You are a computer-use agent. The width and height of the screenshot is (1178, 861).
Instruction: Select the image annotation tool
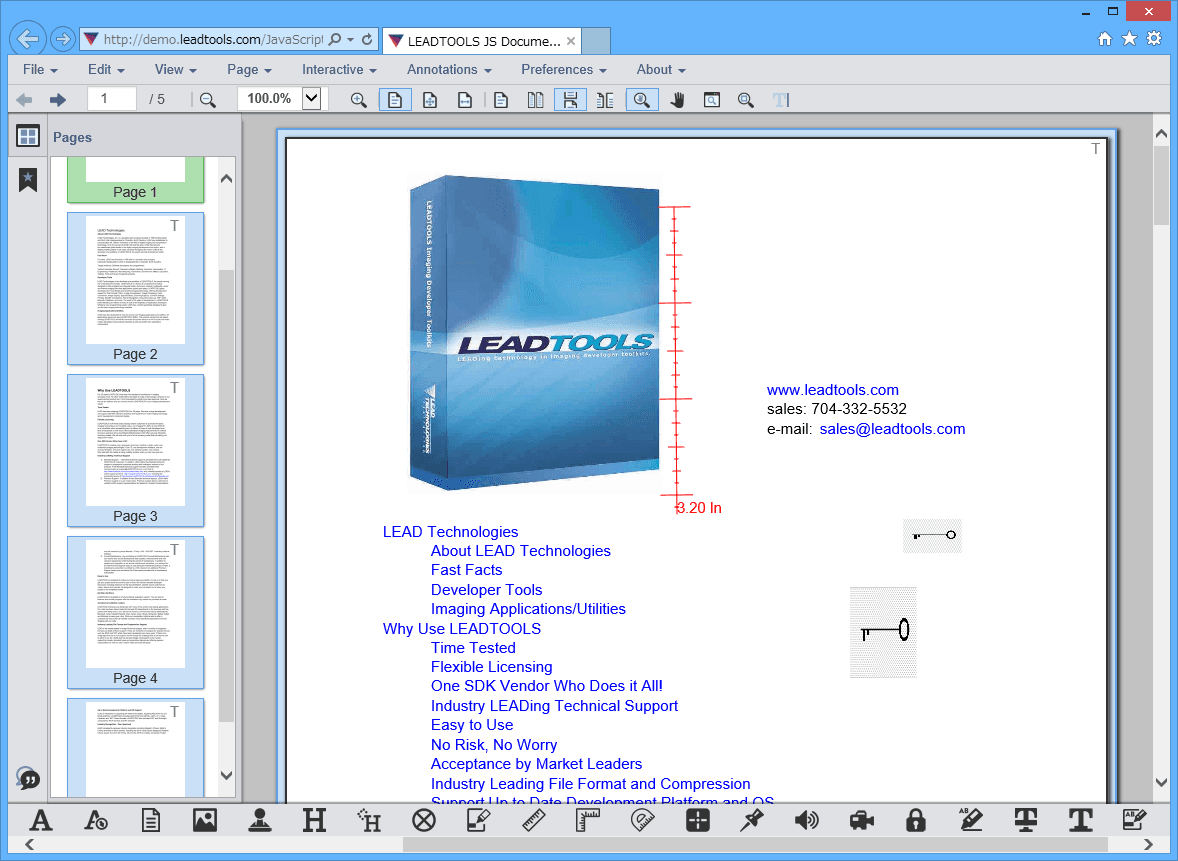click(204, 820)
